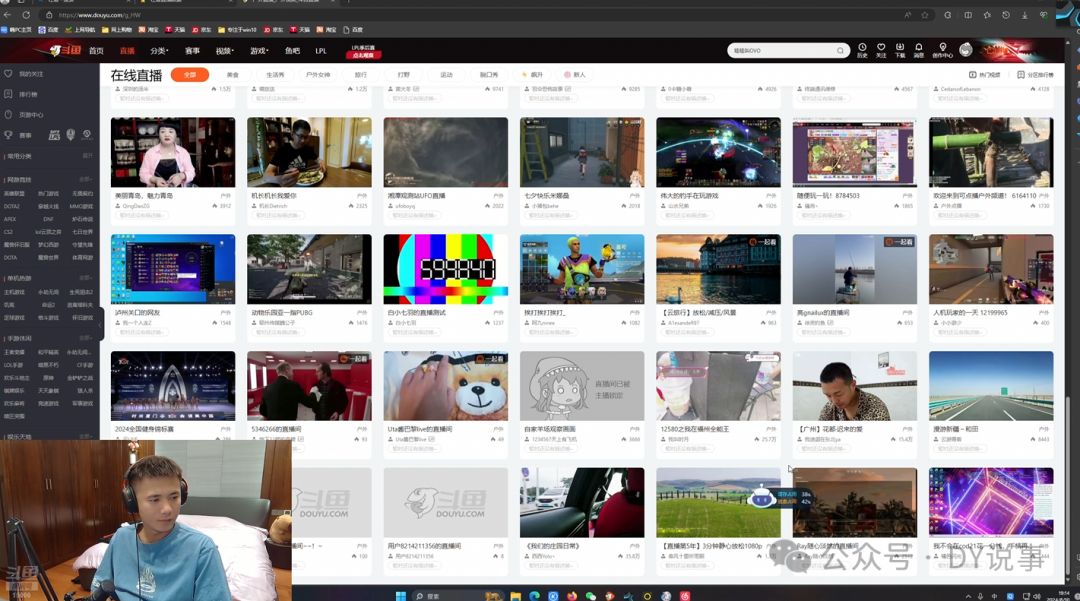Add page to favorites with star icon

click(925, 14)
